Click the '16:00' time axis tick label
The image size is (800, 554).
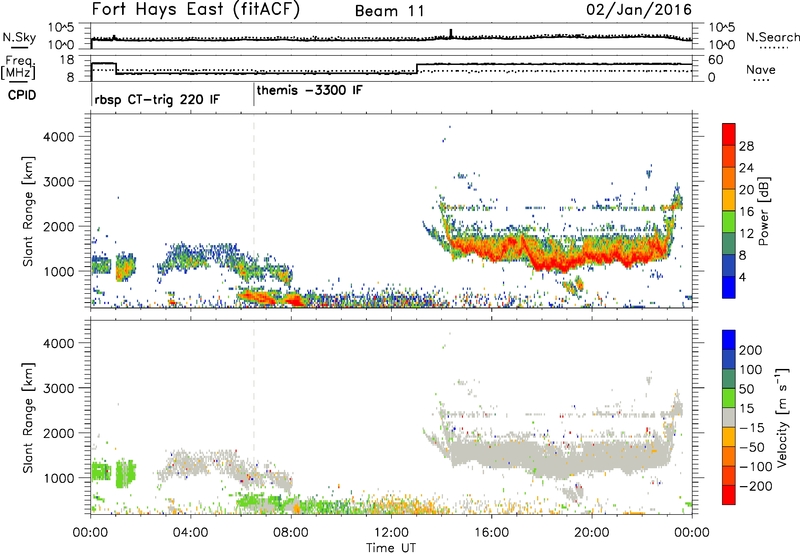point(491,533)
